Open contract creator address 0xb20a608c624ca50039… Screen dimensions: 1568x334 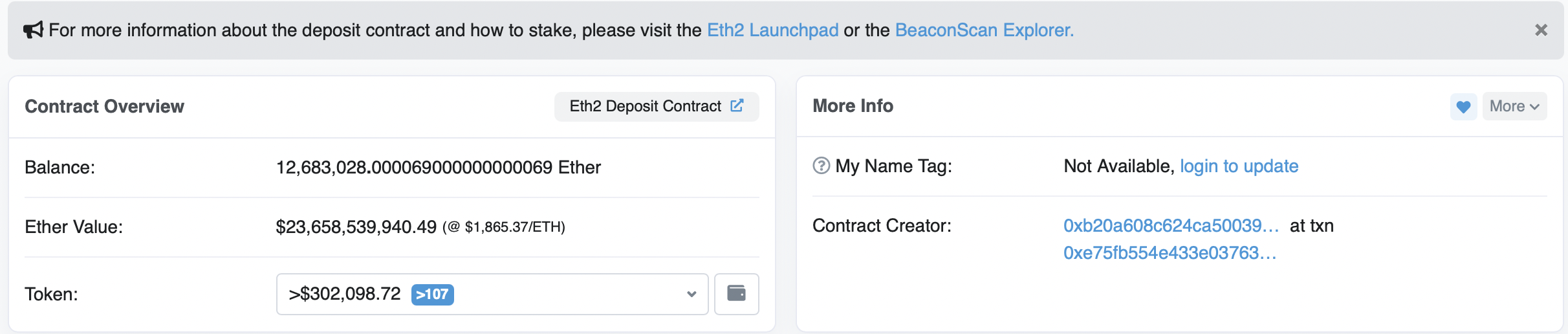pos(1171,225)
